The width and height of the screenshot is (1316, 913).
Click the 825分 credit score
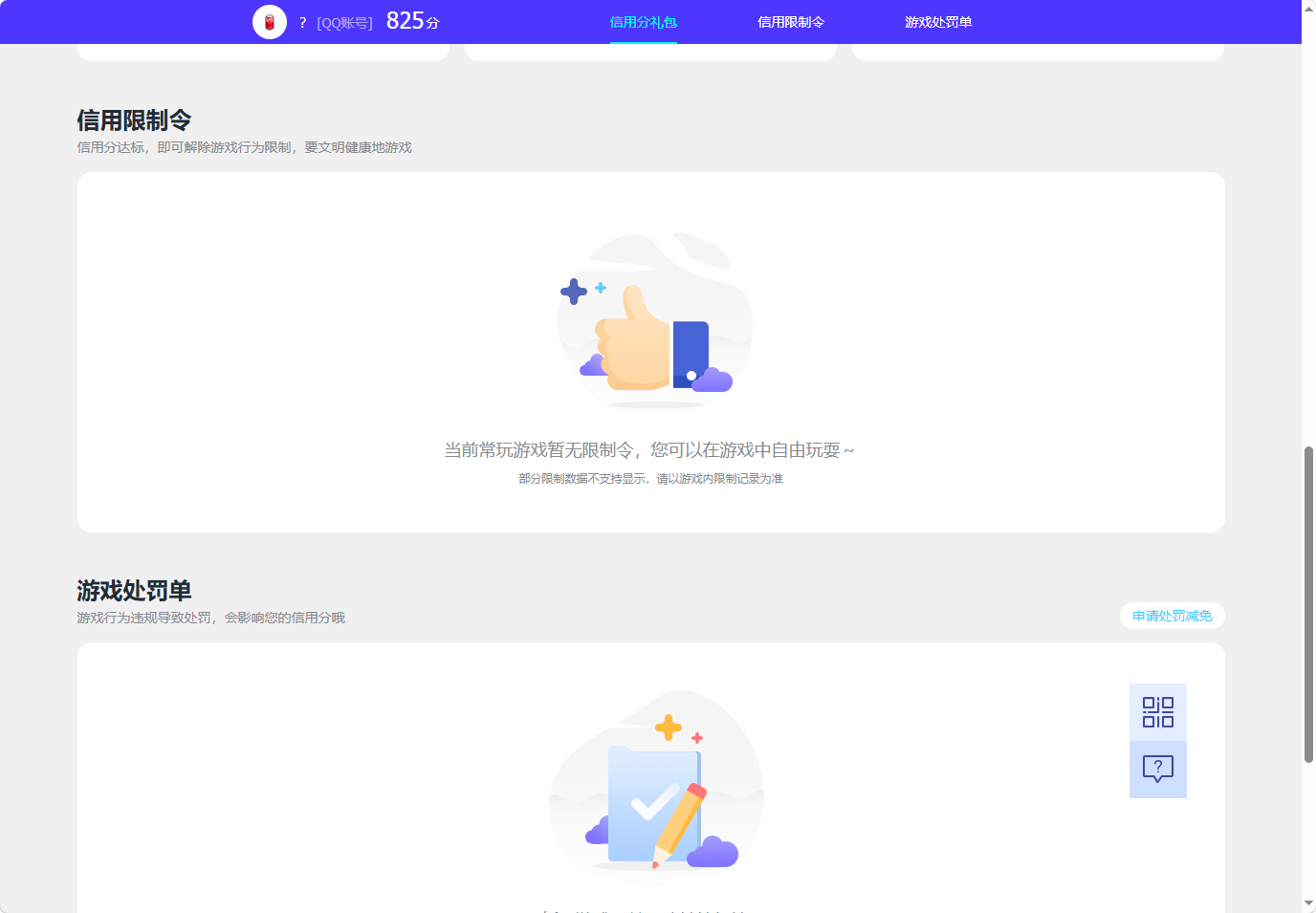coord(413,21)
